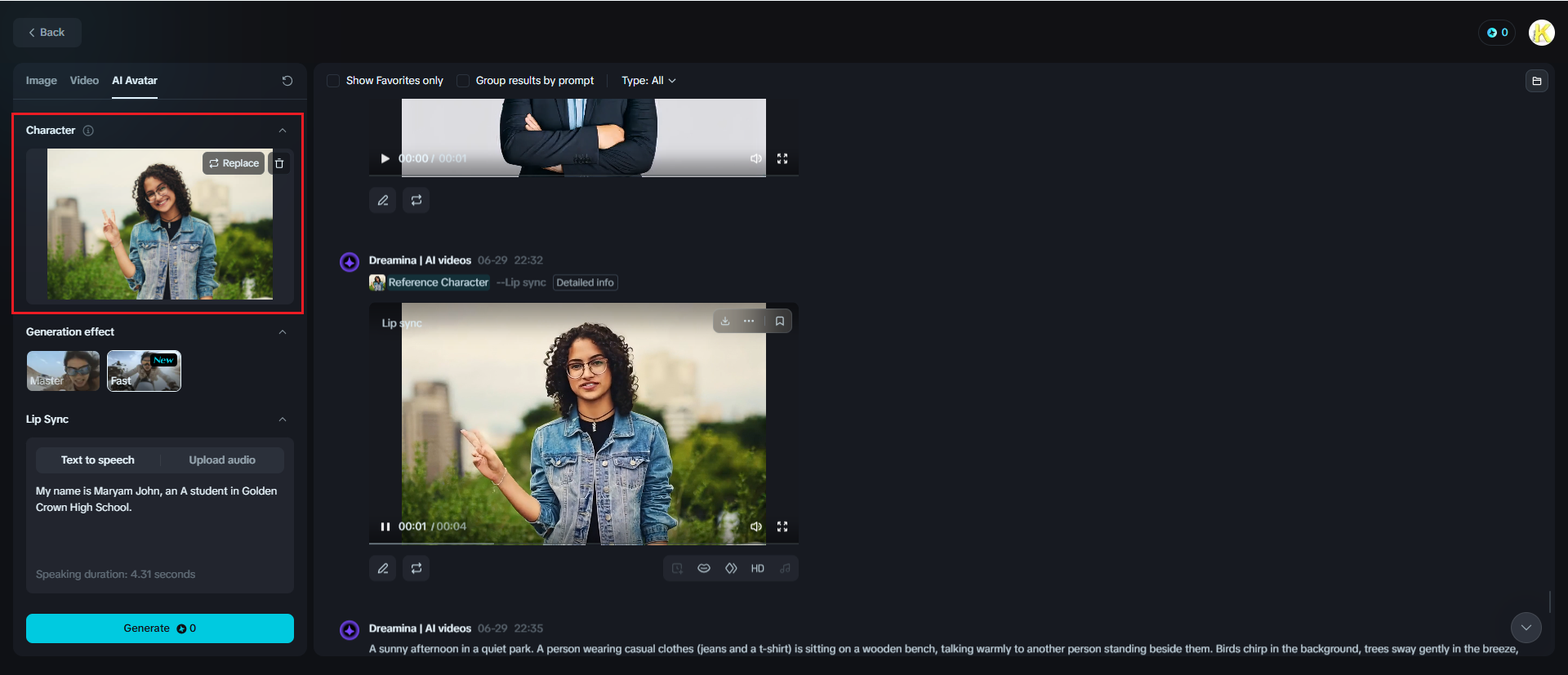Screen dimensions: 1568x675
Task: Seek on the Lip sync video progress bar
Action: 584,543
